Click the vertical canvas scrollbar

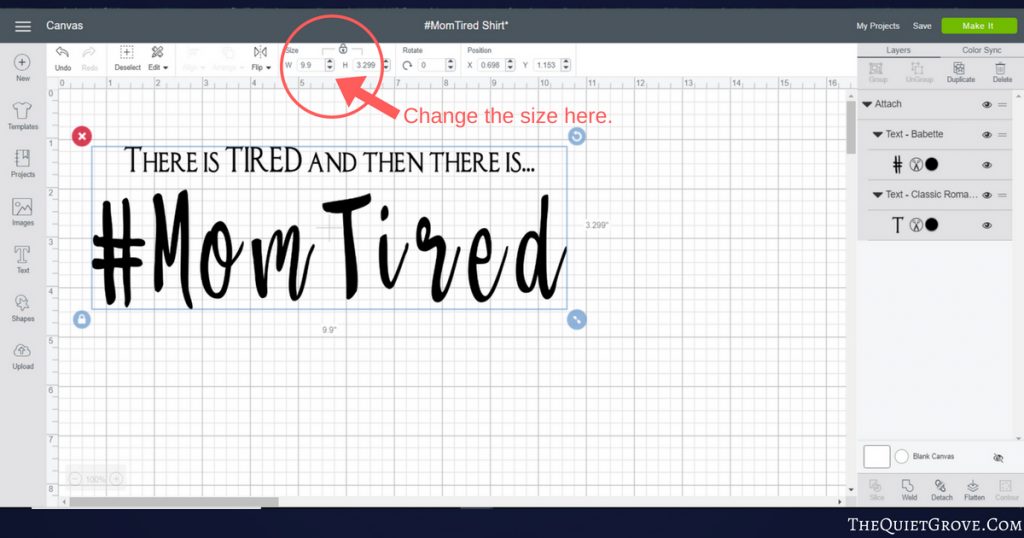(851, 127)
